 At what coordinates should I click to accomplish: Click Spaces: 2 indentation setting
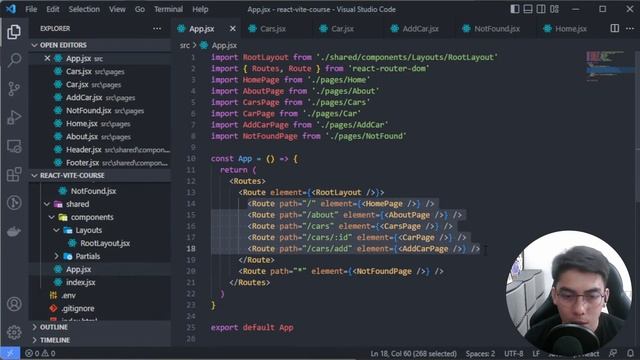point(480,353)
